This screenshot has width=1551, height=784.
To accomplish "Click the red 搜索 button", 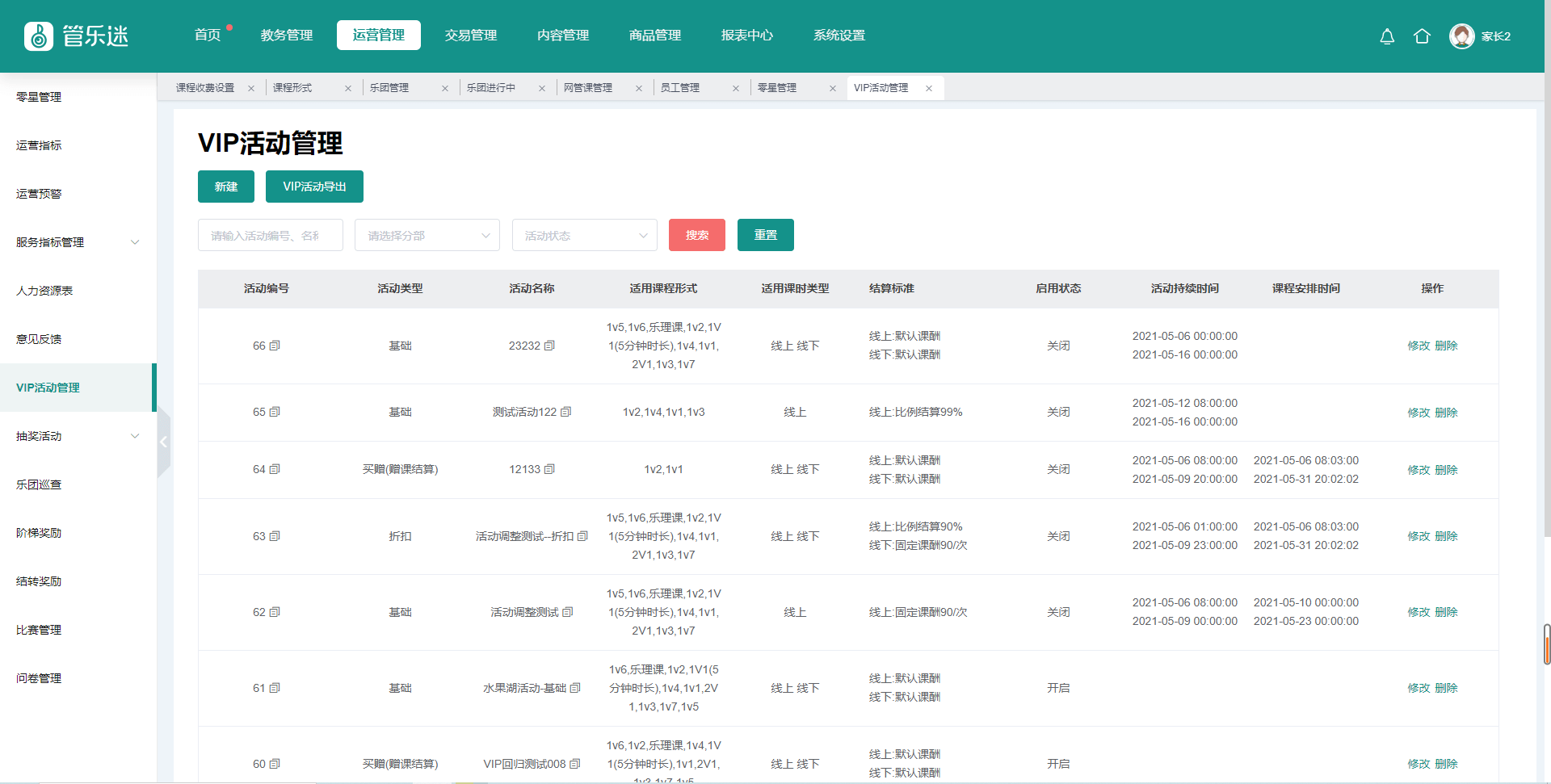I will point(696,235).
